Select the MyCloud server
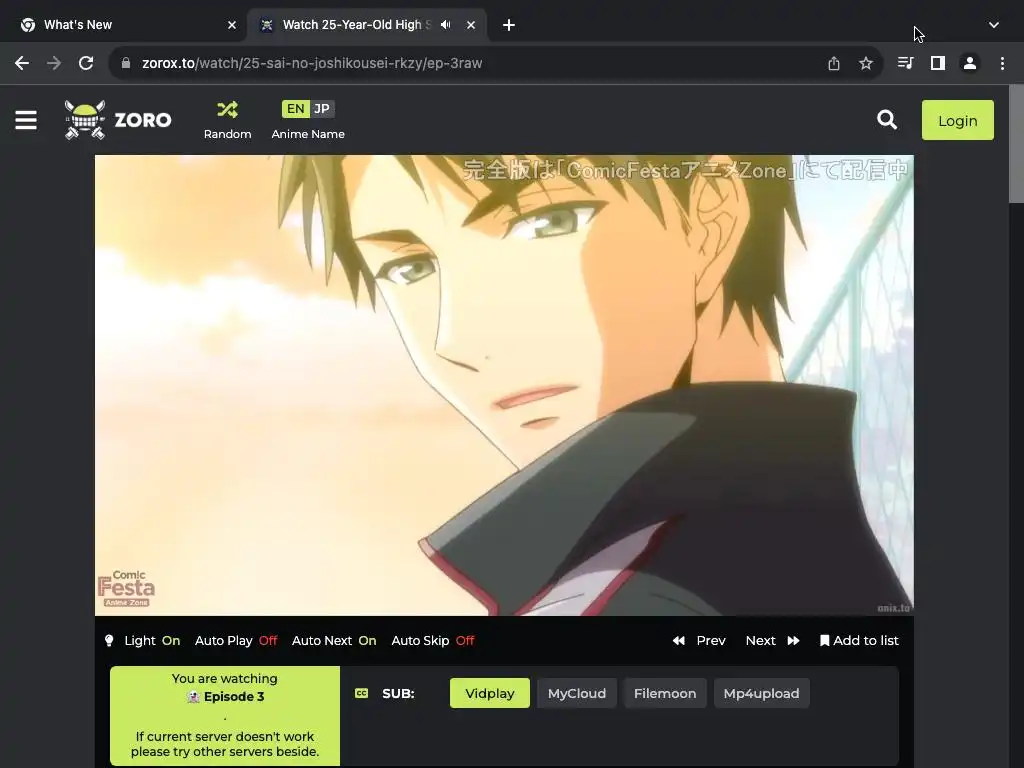The height and width of the screenshot is (768, 1024). [577, 694]
